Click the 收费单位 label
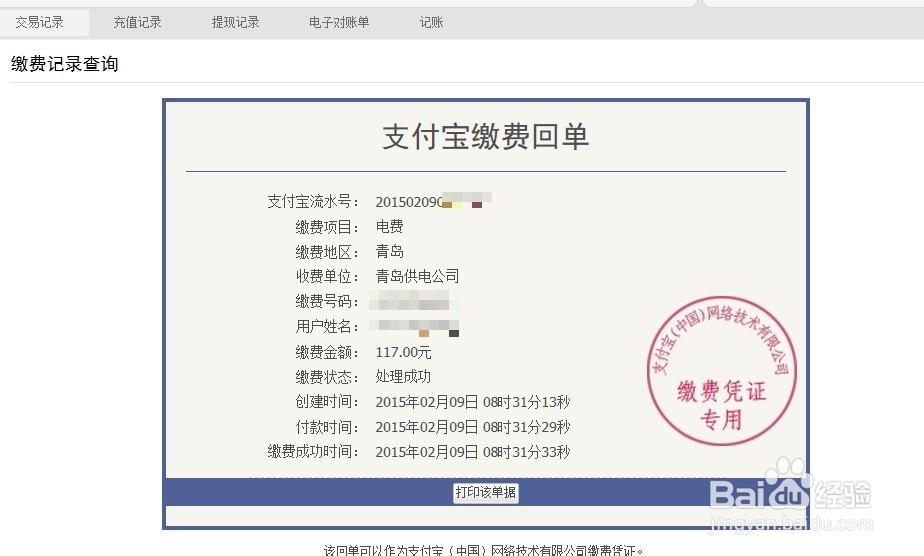Image resolution: width=924 pixels, height=556 pixels. (x=327, y=276)
